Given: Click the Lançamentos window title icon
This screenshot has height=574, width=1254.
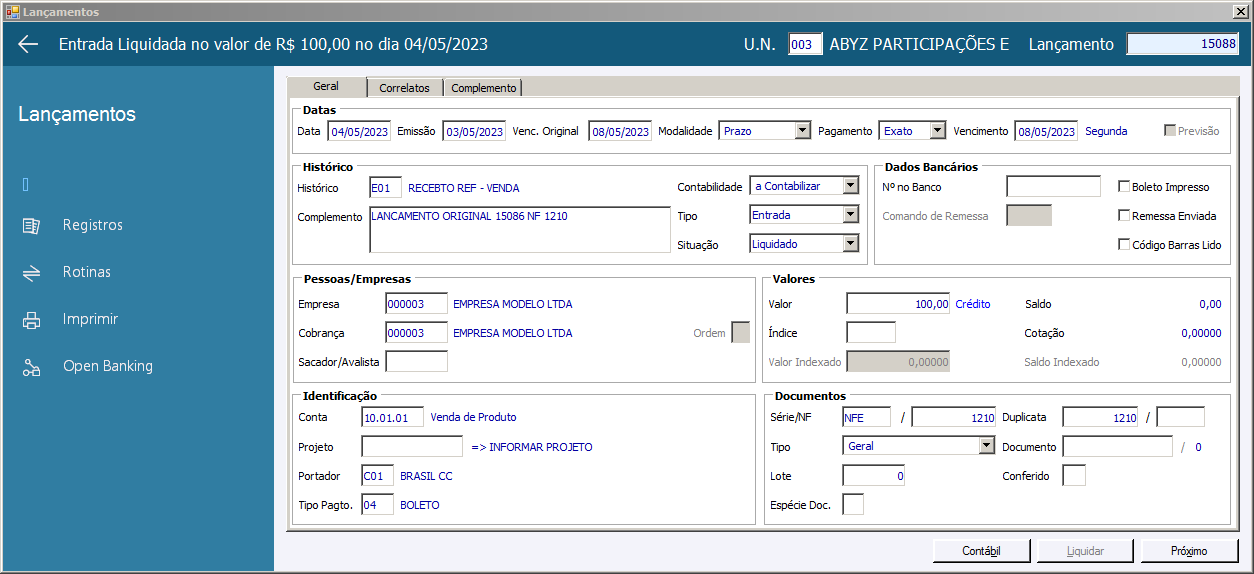Looking at the screenshot, I should tap(13, 11).
